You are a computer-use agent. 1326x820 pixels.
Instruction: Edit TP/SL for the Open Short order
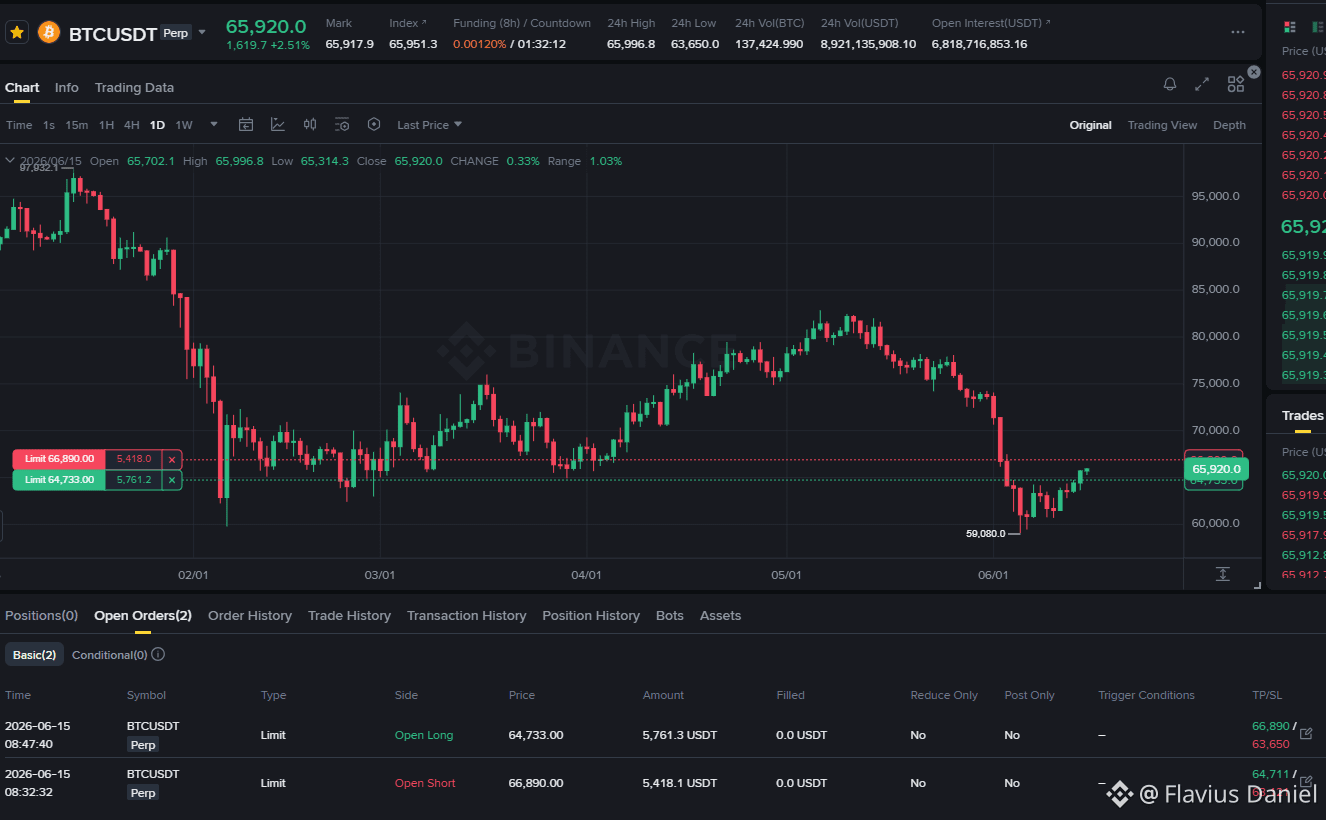point(1306,780)
